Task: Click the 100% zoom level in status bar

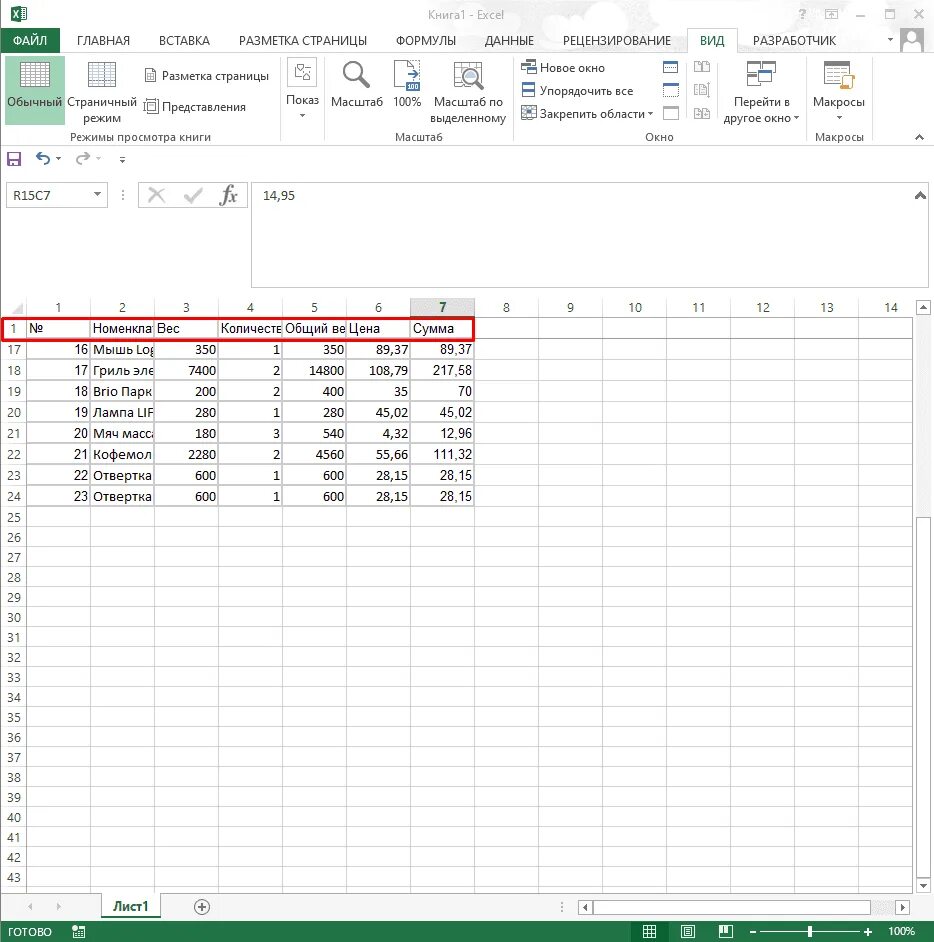Action: pos(902,931)
